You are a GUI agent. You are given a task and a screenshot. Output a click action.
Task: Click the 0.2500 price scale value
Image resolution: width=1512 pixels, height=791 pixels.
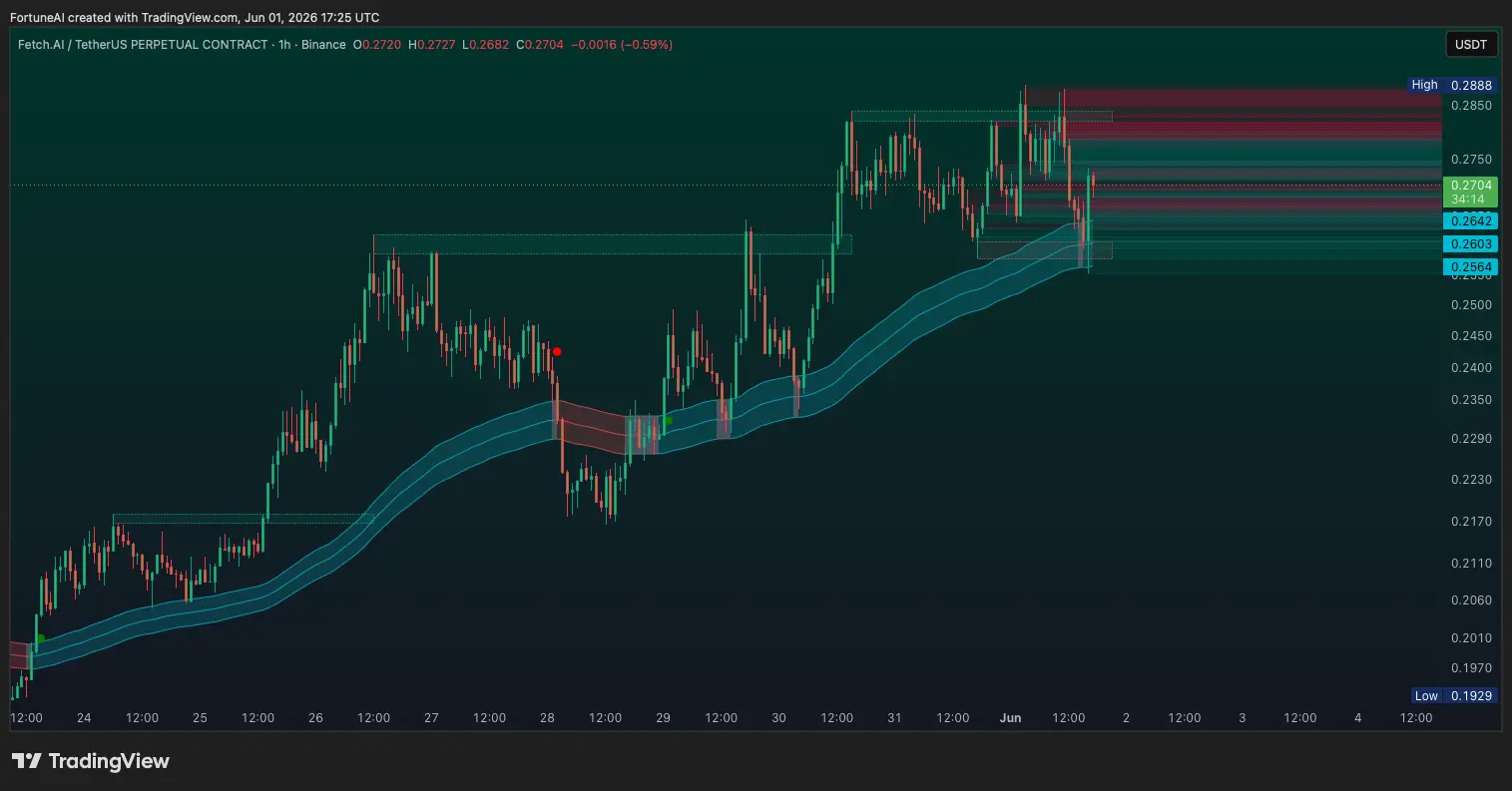[1471, 305]
